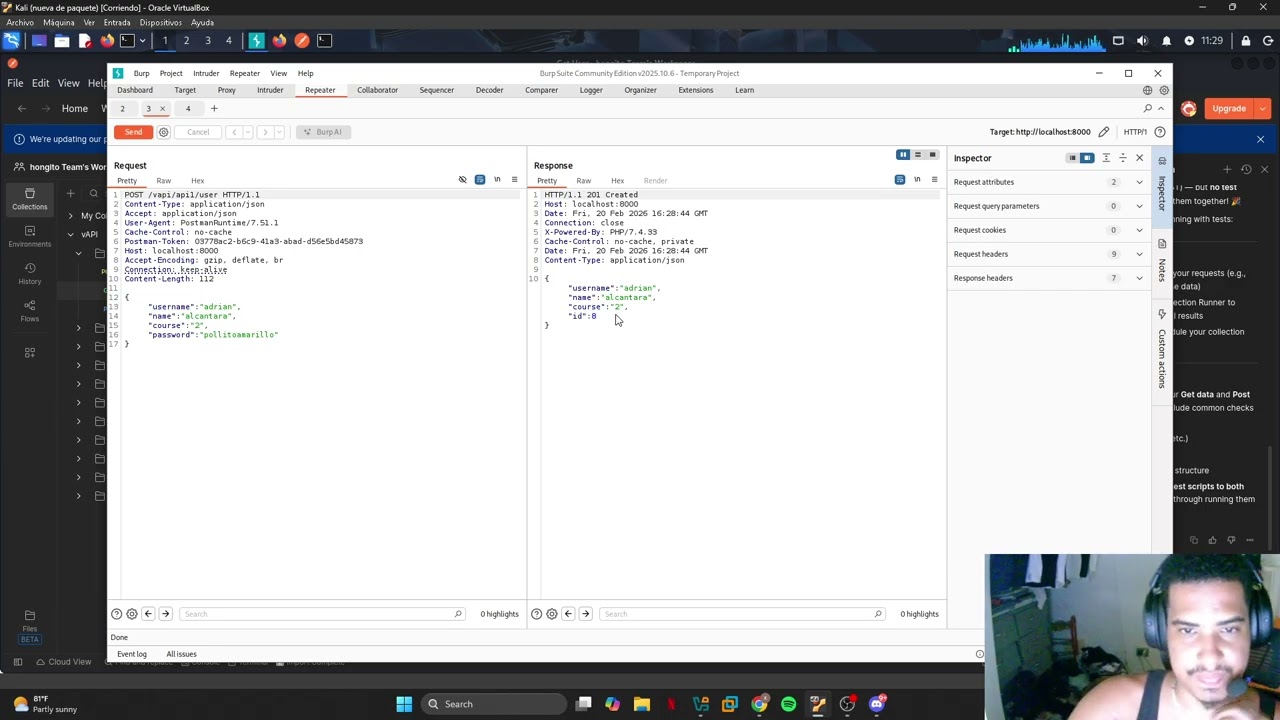This screenshot has width=1280, height=720.
Task: Show request in Raw view
Action: [x=163, y=181]
